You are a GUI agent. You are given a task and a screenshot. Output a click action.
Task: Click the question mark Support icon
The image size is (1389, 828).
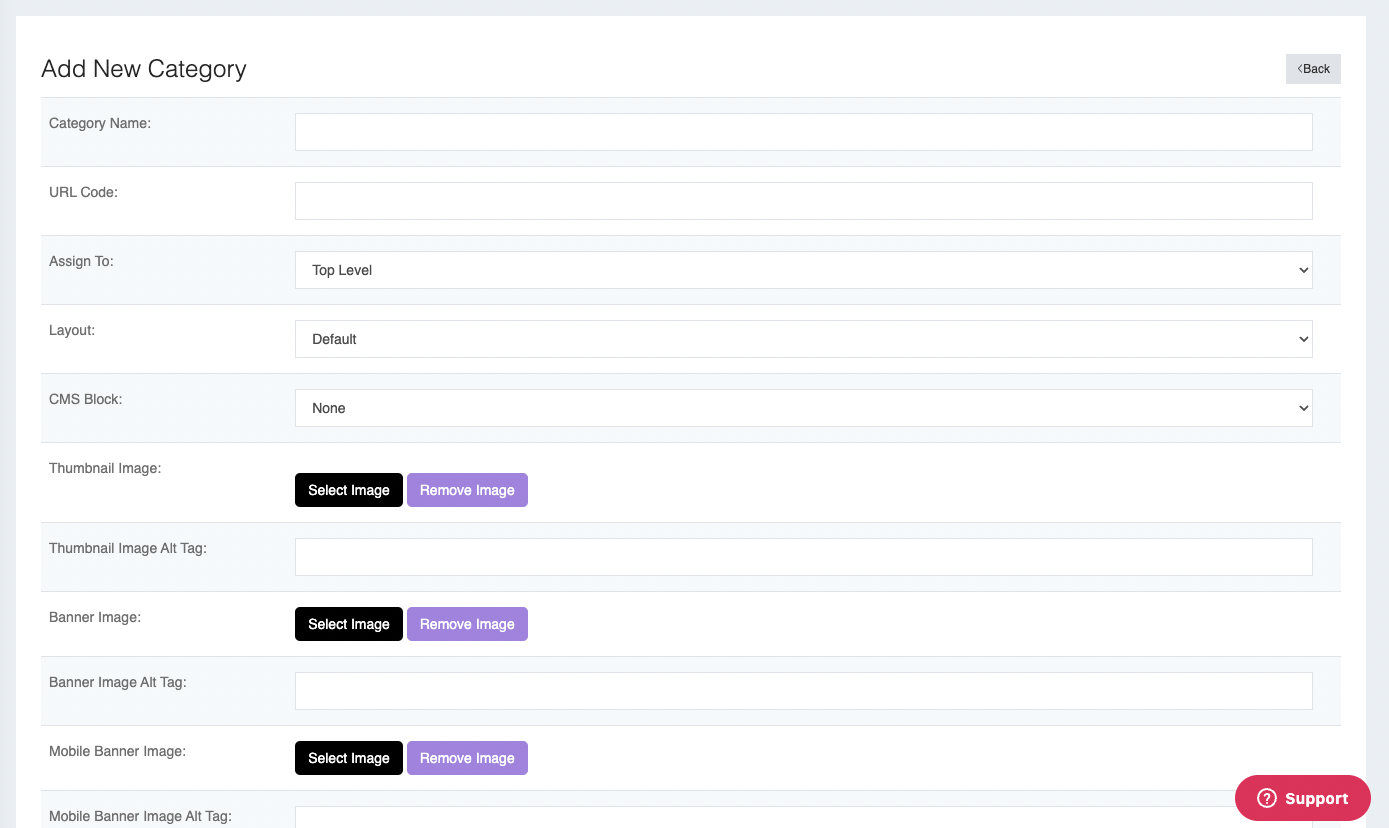[x=1267, y=798]
